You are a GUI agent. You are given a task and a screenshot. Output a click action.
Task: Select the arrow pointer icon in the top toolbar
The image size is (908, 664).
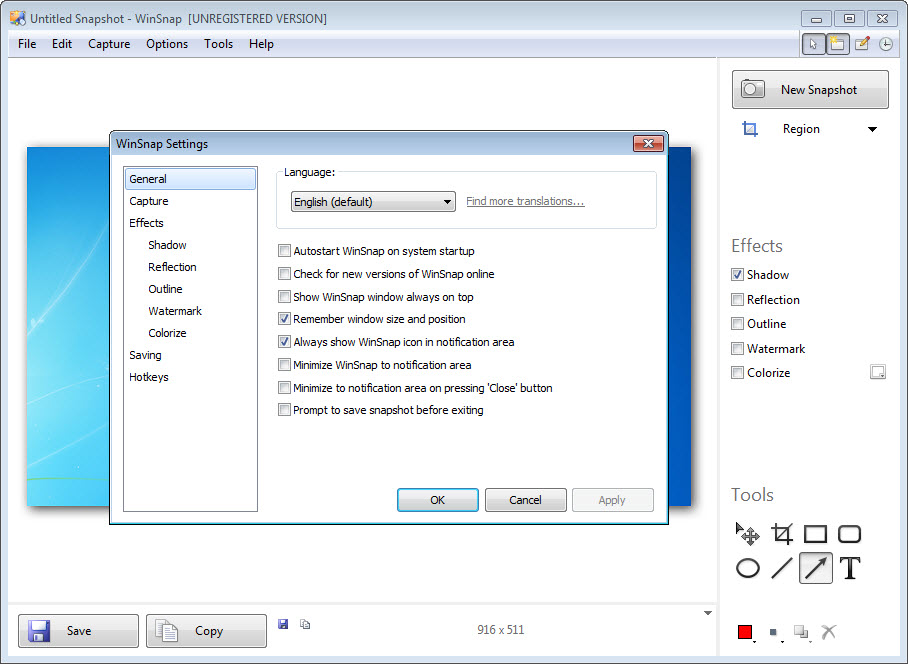[x=813, y=44]
